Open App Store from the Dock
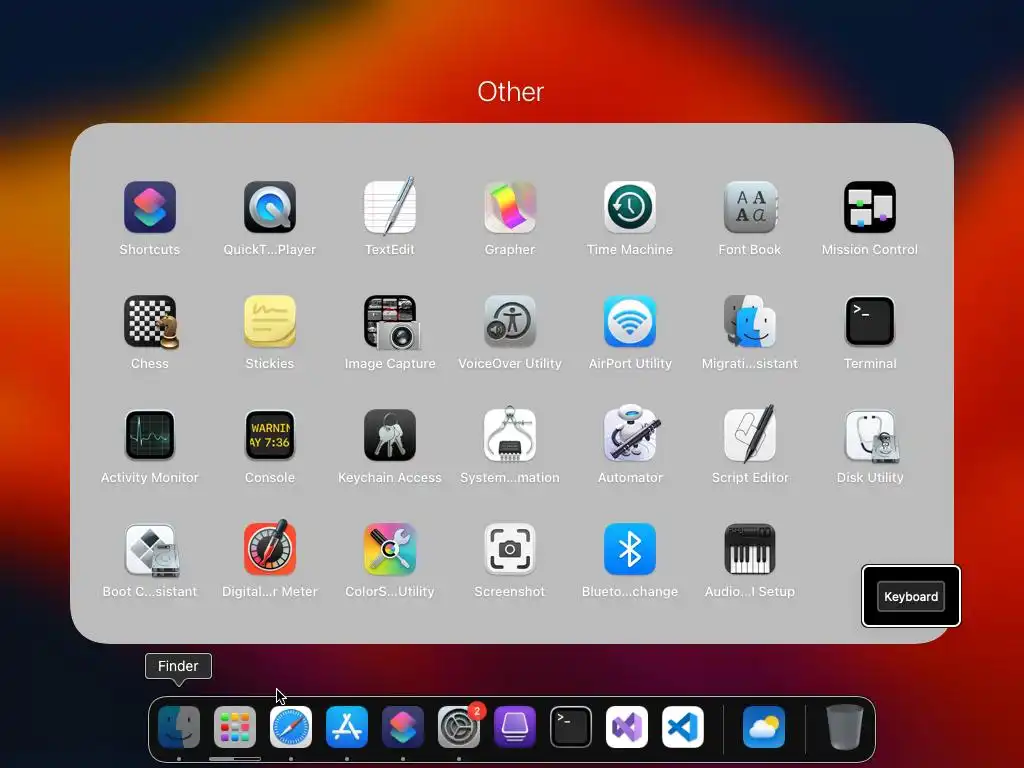This screenshot has width=1024, height=768. (x=347, y=727)
